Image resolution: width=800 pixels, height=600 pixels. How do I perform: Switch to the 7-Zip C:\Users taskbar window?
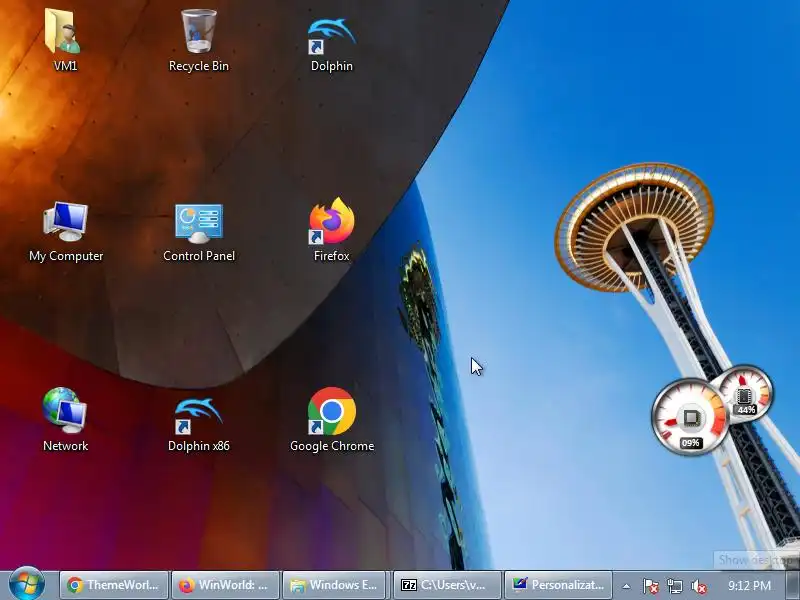(447, 585)
